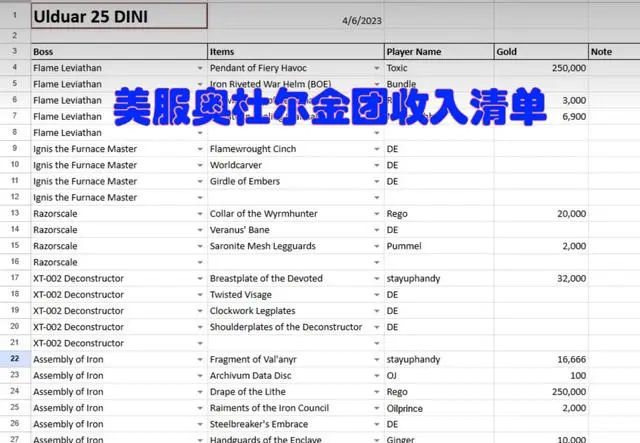Open item dropdown for Twisted Visage
The height and width of the screenshot is (443, 640).
coord(377,295)
